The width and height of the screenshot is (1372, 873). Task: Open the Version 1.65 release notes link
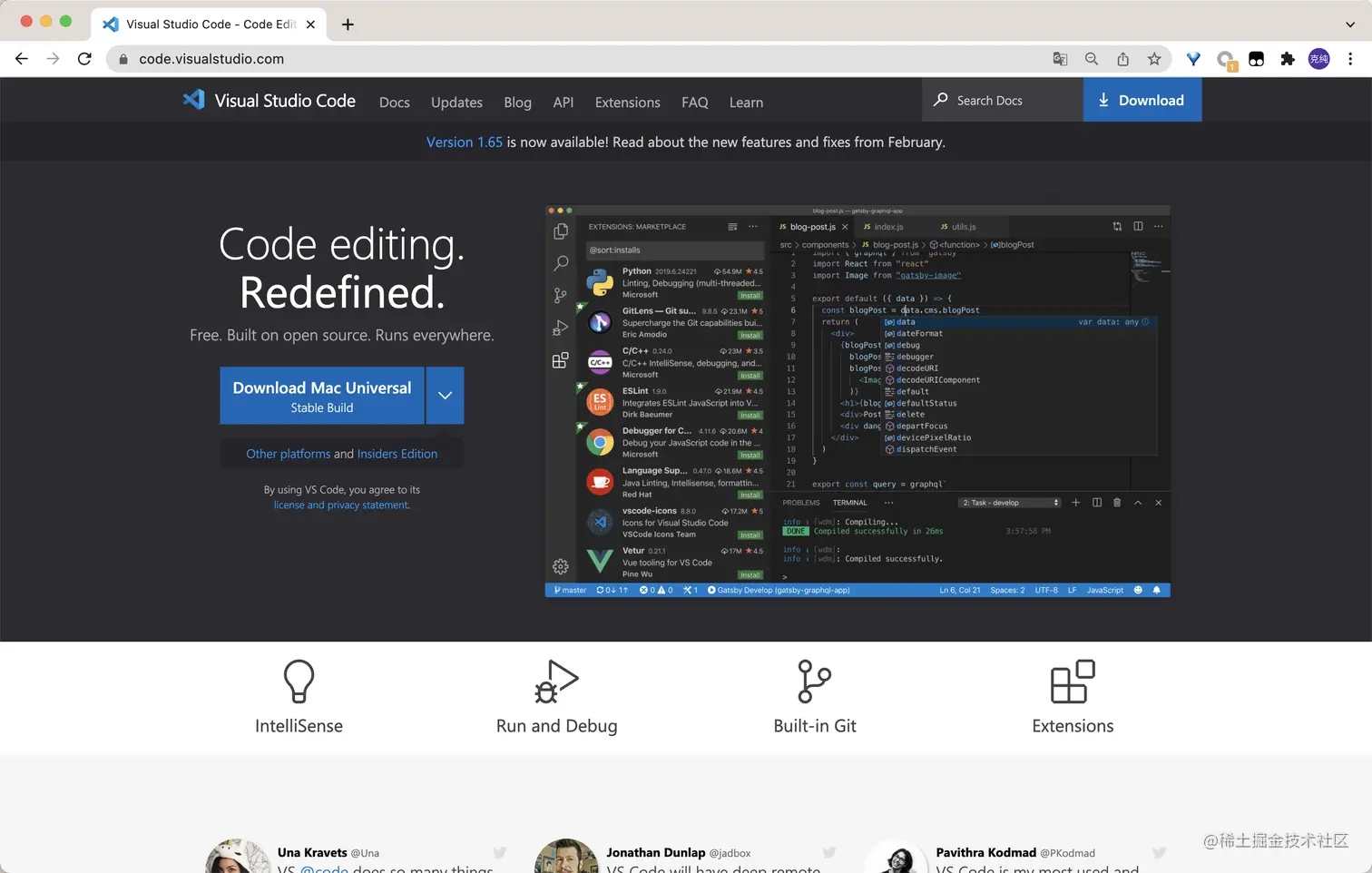[x=465, y=142]
